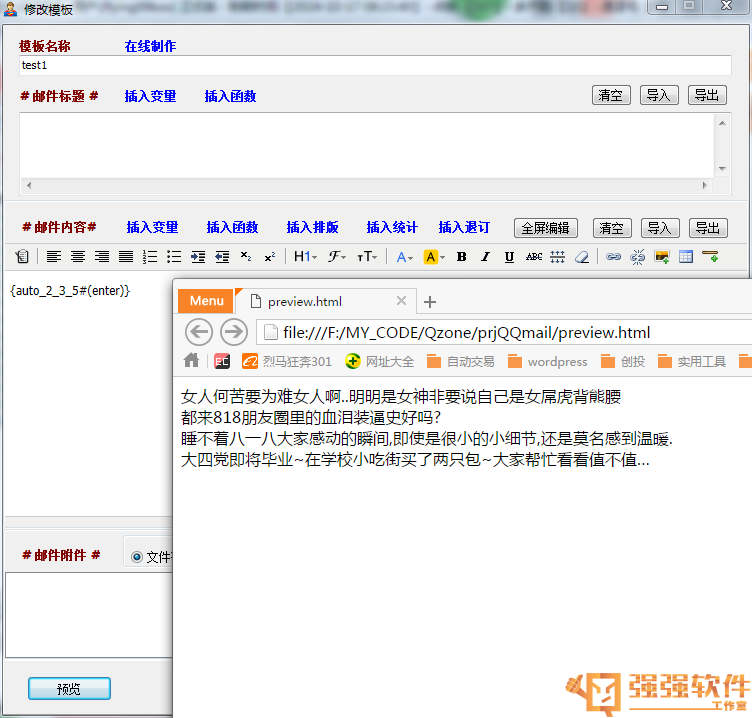Insert a numbered list
Image resolution: width=752 pixels, height=718 pixels.
coord(150,257)
